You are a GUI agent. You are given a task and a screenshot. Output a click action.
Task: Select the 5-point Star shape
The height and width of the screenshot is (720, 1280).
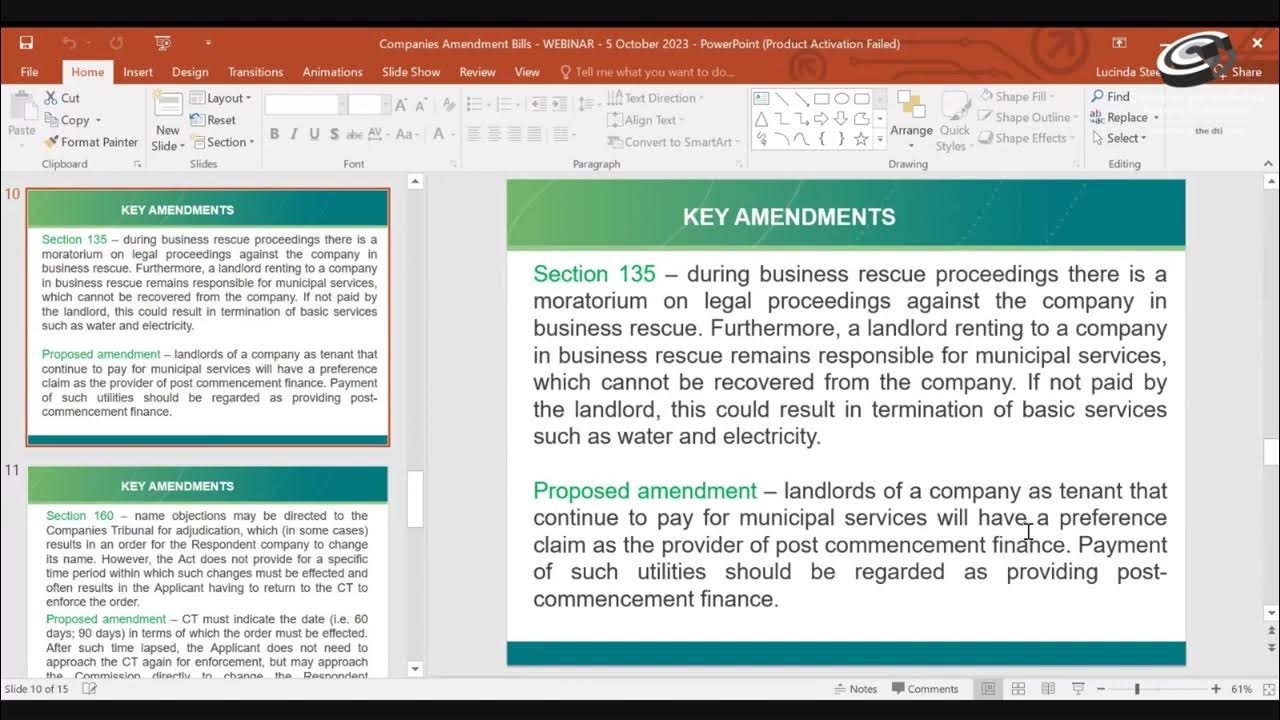pyautogui.click(x=861, y=139)
